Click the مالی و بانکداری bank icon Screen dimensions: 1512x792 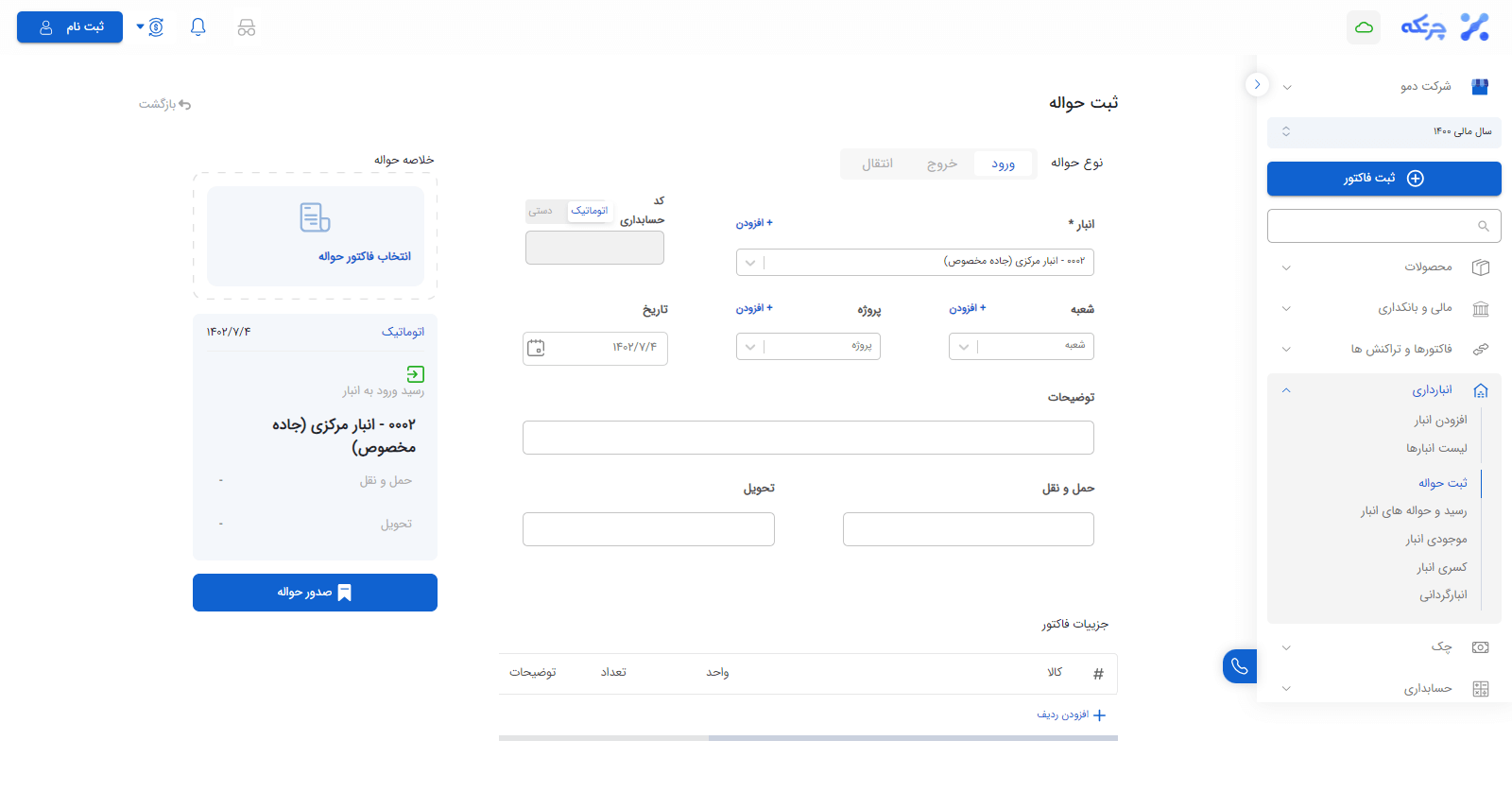click(1481, 308)
